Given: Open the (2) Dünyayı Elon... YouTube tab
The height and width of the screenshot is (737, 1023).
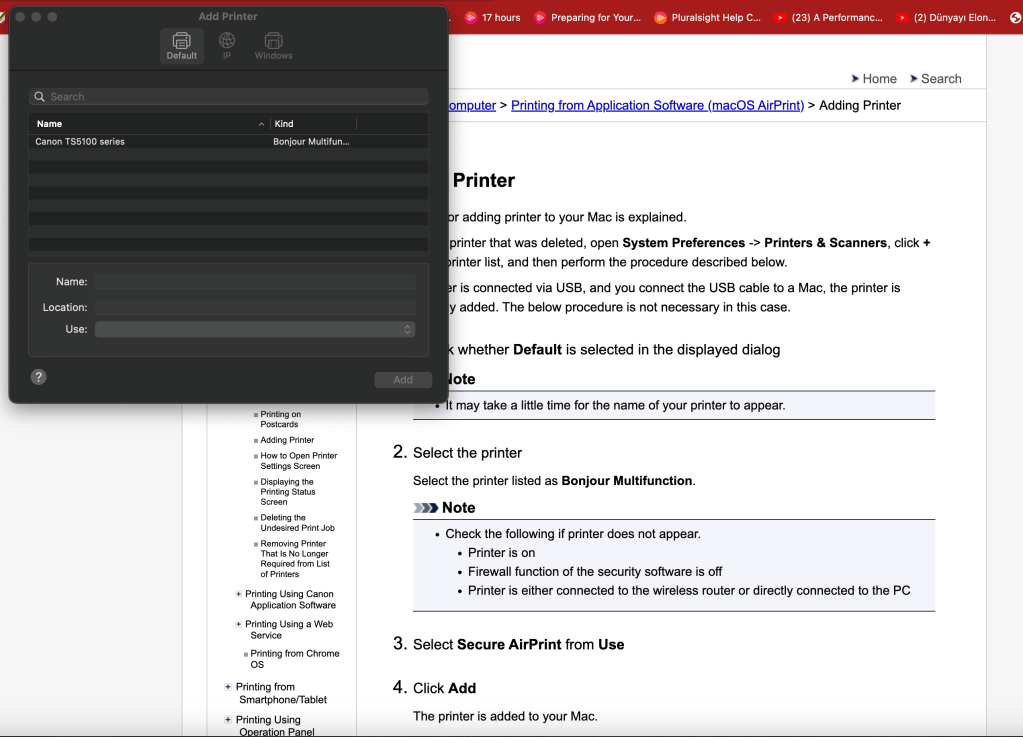Looking at the screenshot, I should [947, 18].
